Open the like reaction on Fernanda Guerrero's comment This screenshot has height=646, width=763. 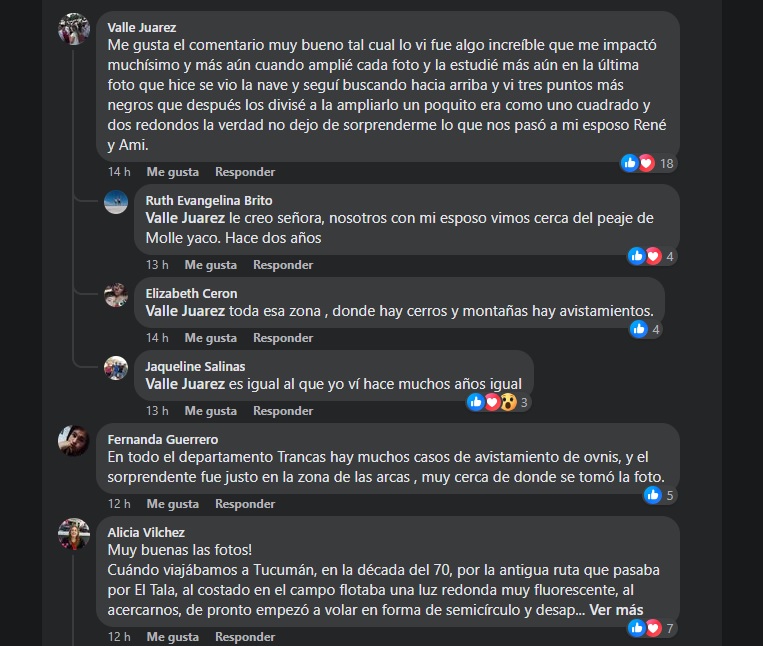(653, 495)
